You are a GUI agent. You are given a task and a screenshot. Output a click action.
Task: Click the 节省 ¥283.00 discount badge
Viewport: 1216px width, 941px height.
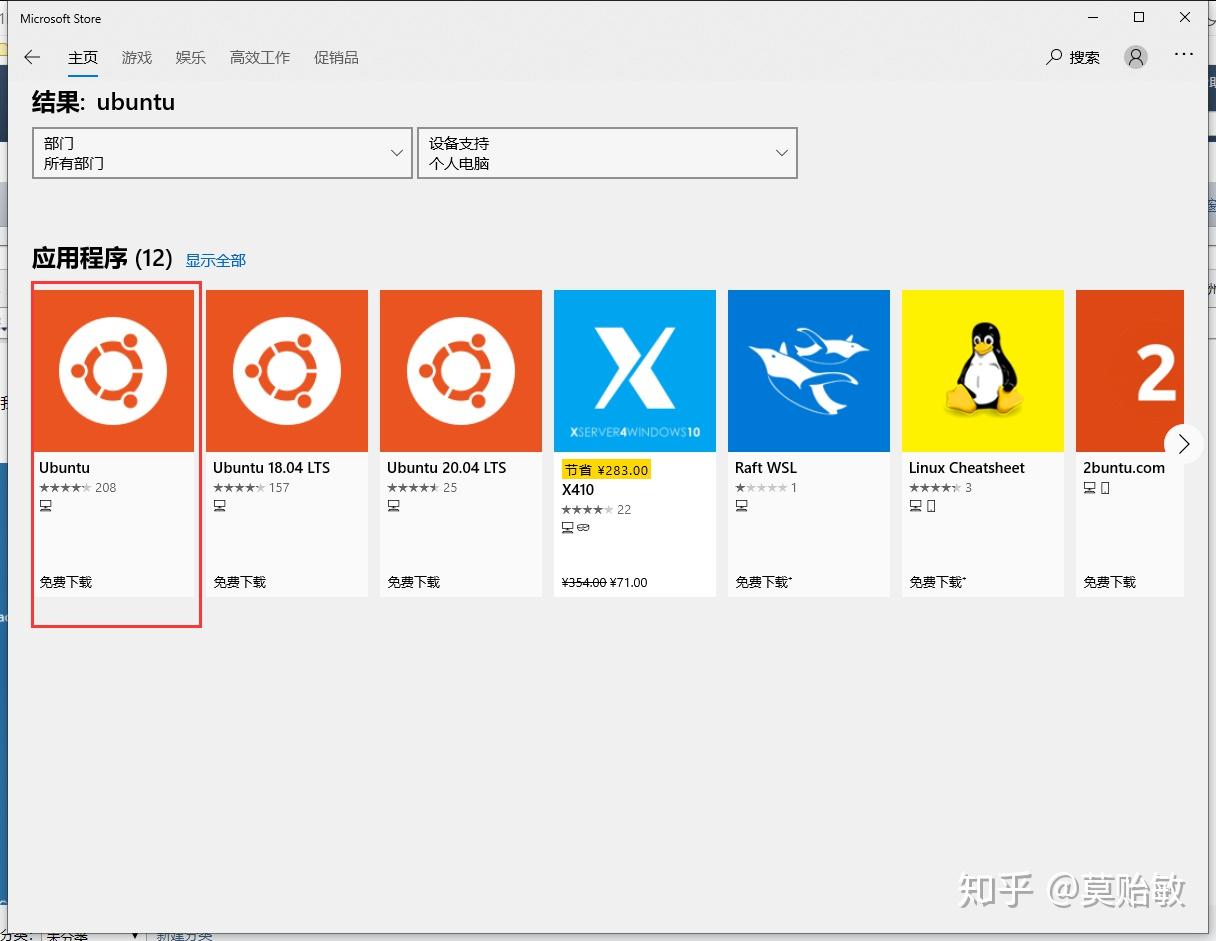tap(606, 470)
